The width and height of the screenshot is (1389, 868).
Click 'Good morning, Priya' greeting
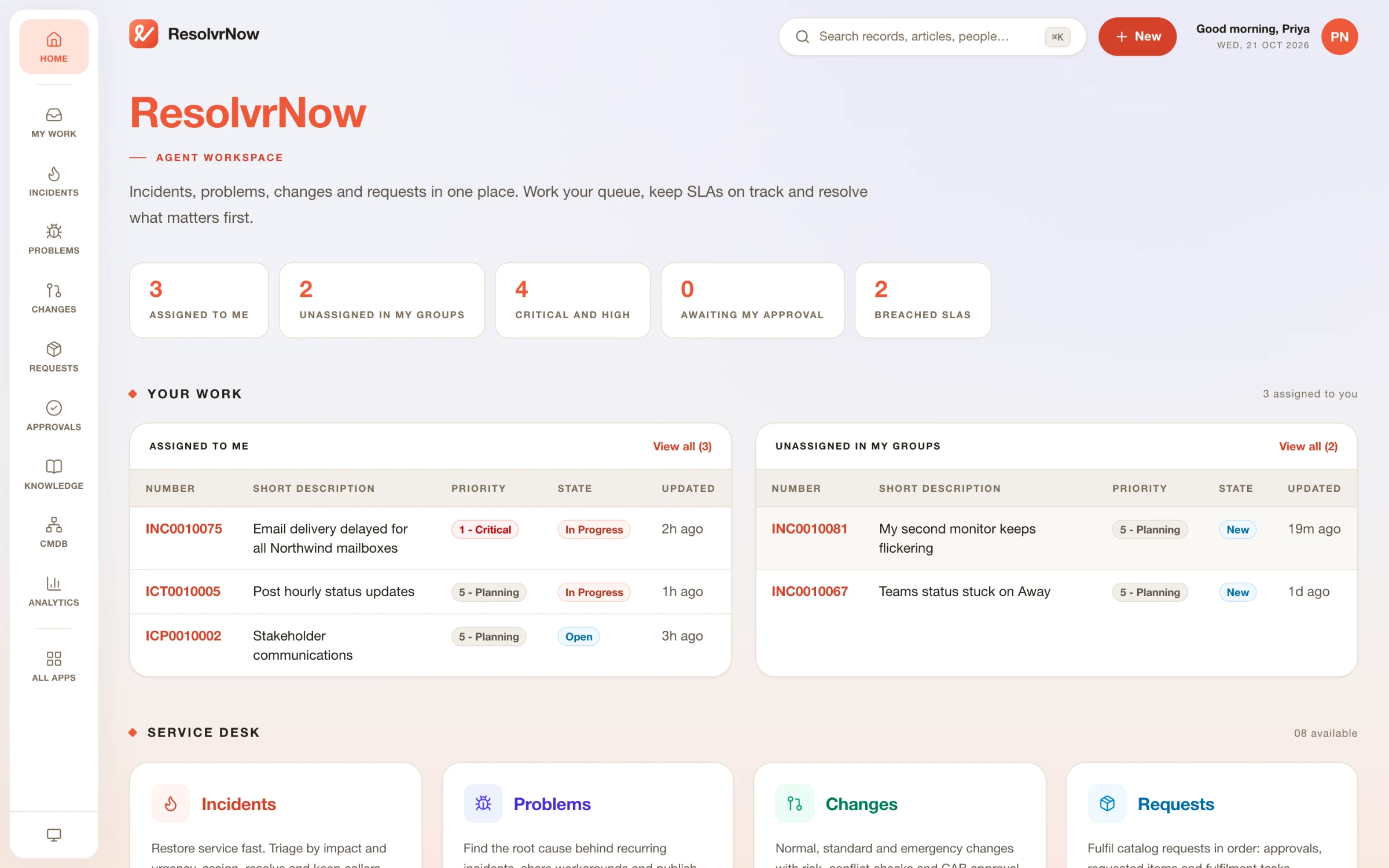1252,29
